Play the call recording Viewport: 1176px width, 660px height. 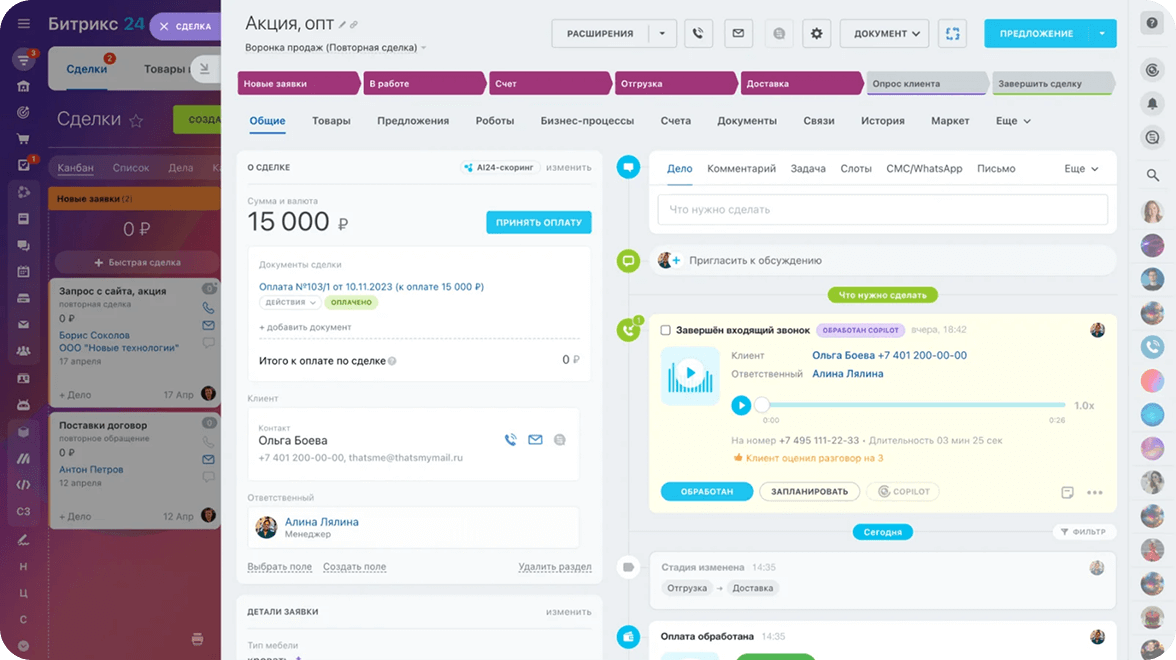(741, 405)
